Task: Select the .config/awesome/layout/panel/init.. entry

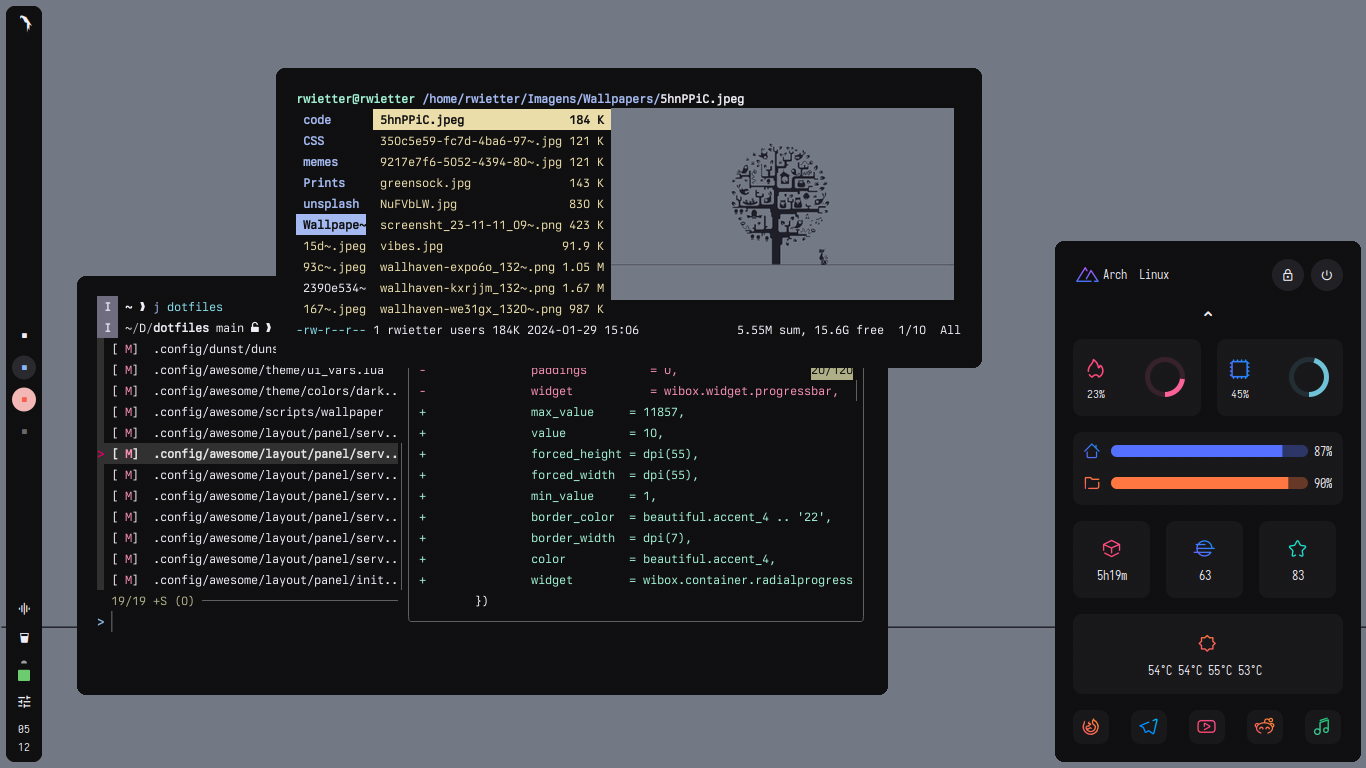Action: pyautogui.click(x=251, y=580)
